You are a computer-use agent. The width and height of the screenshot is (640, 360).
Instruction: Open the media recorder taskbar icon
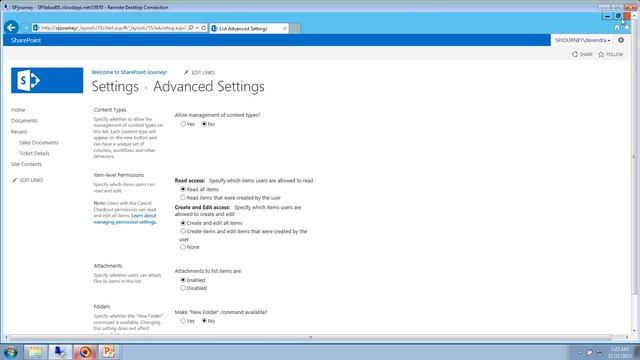pos(85,352)
